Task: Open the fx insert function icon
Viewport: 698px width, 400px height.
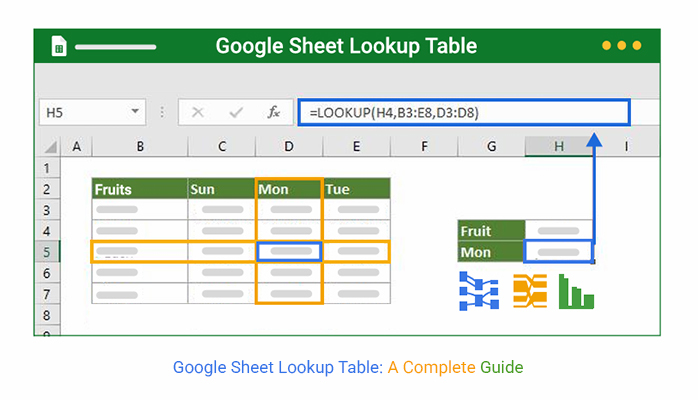Action: pos(273,112)
